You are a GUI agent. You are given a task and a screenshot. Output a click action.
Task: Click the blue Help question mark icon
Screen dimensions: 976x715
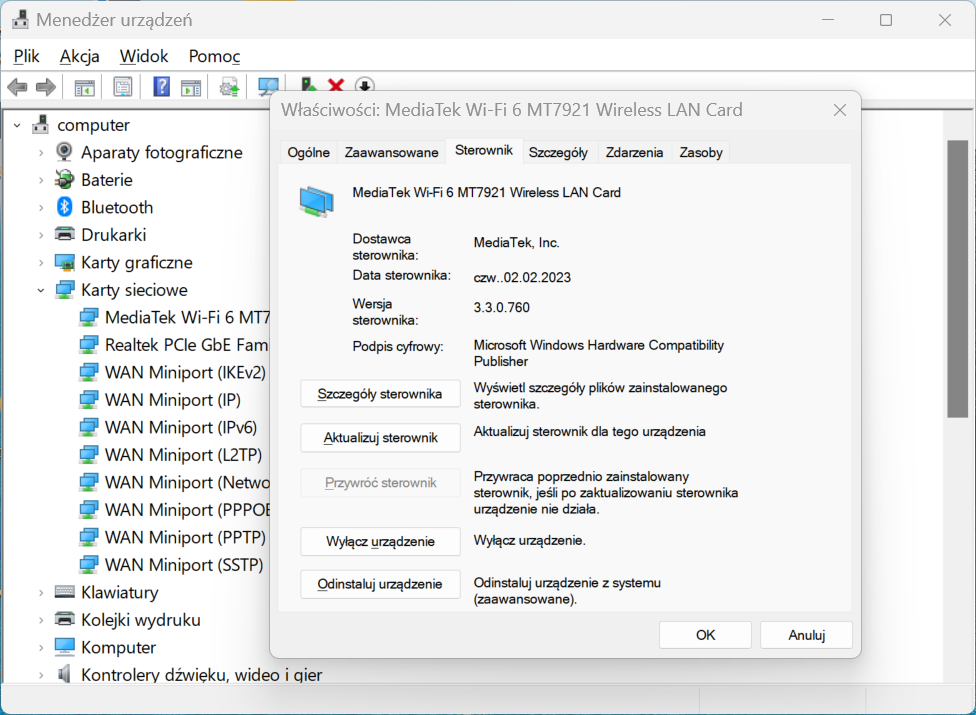pos(161,86)
